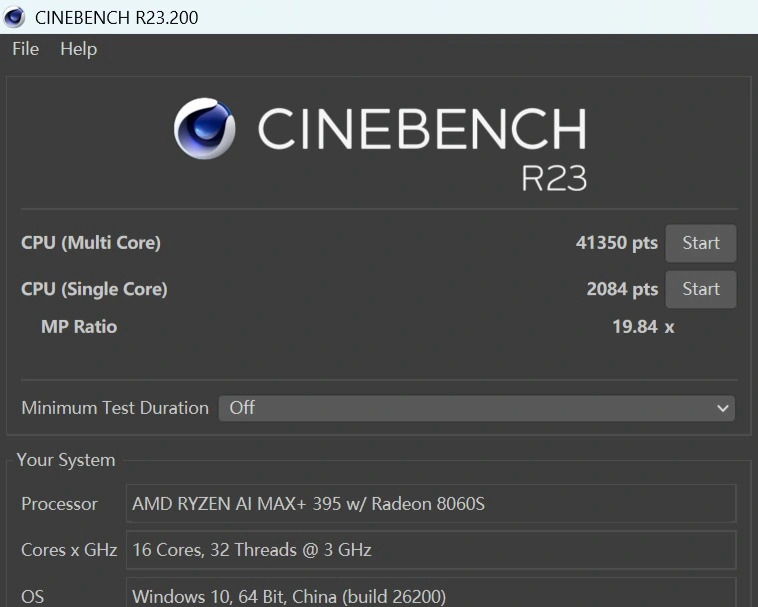This screenshot has width=758, height=607.
Task: Click the Your System heading
Action: point(66,460)
